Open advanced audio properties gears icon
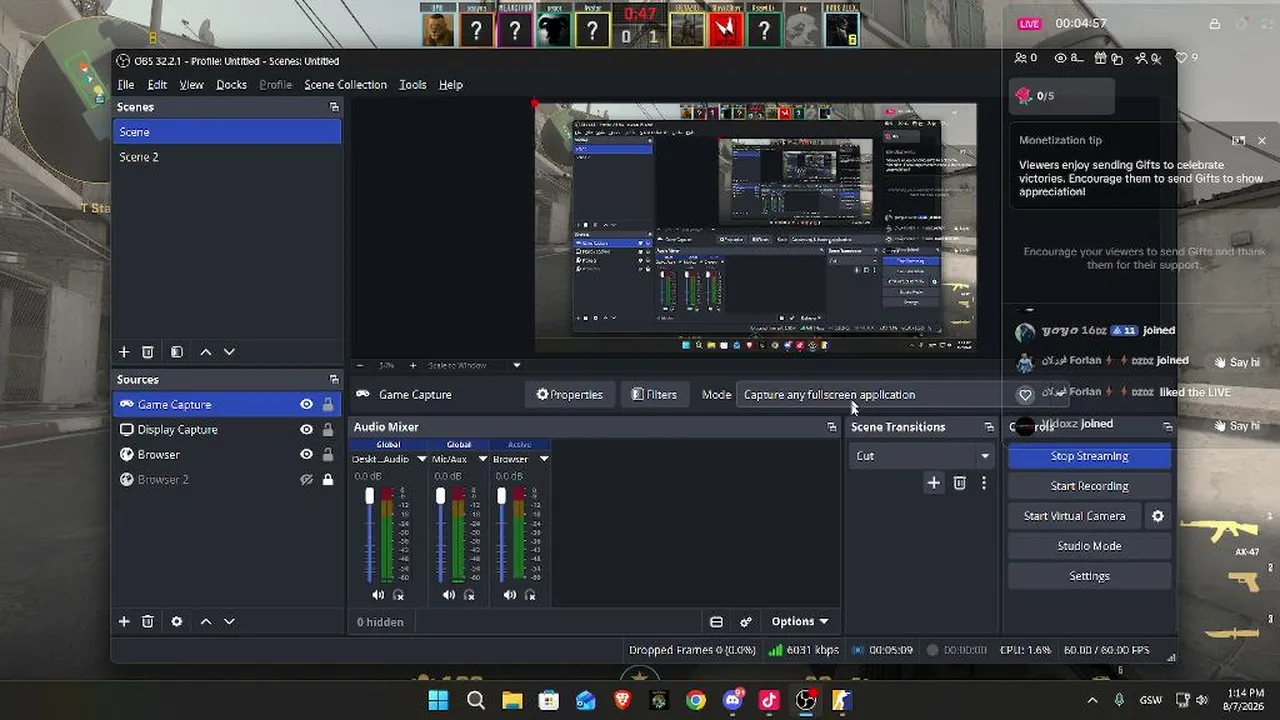This screenshot has height=720, width=1280. pos(746,622)
